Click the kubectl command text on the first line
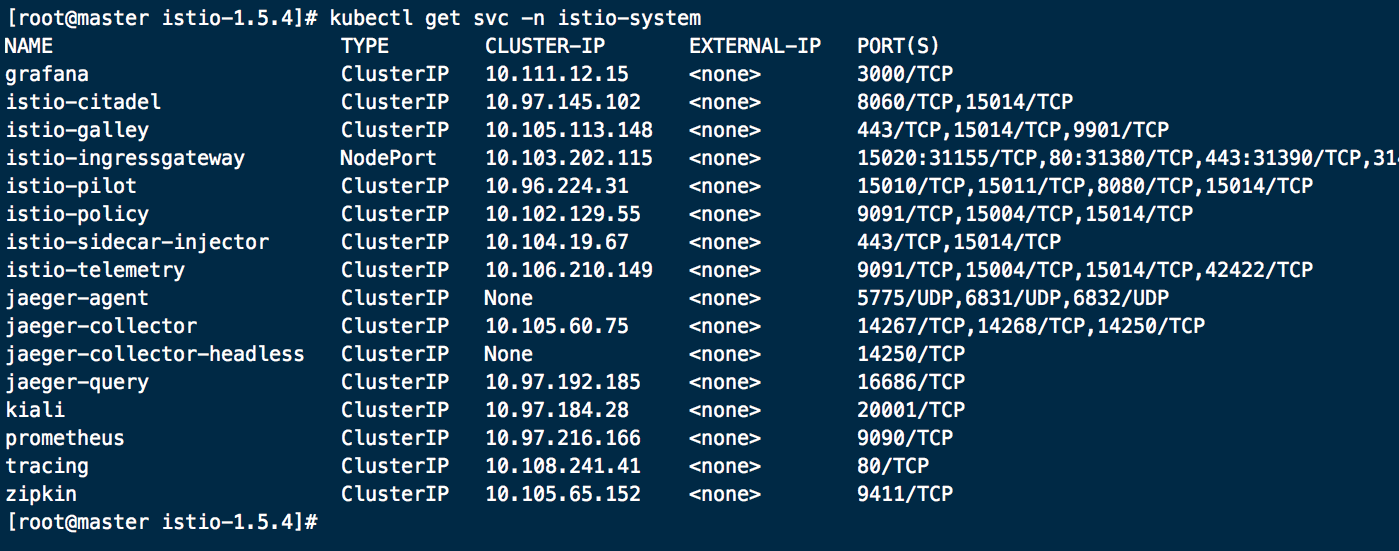 (x=515, y=18)
